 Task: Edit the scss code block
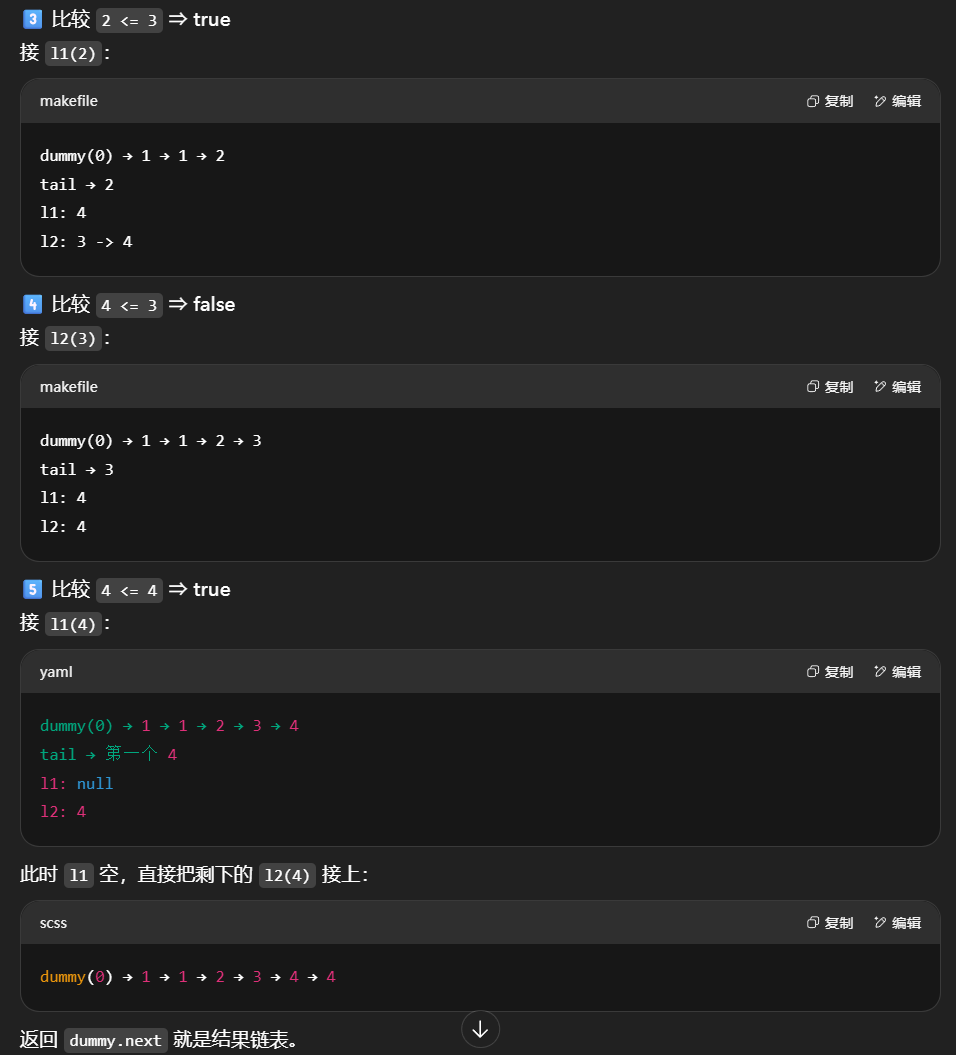tap(897, 923)
